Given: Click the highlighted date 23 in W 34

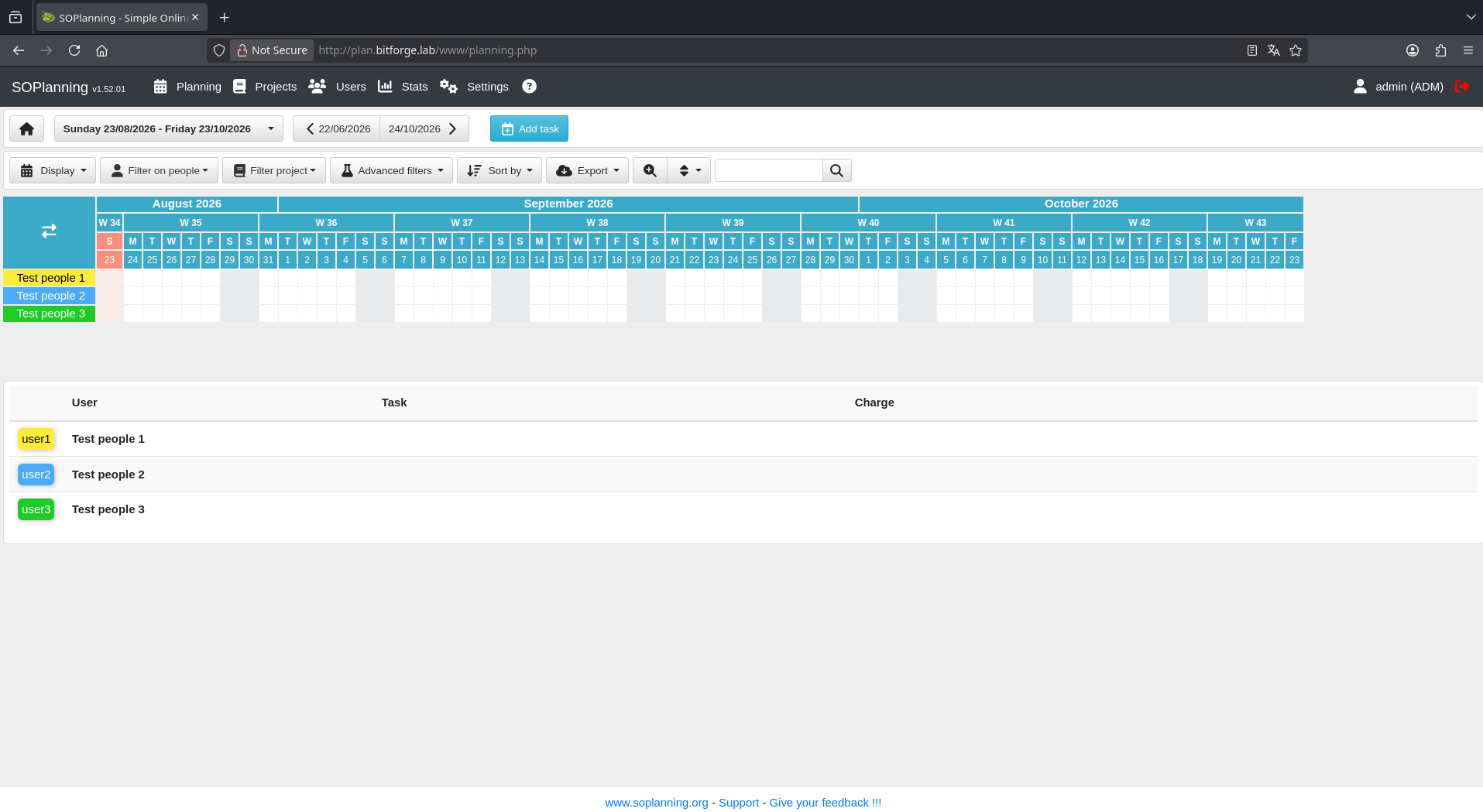Looking at the screenshot, I should [109, 260].
